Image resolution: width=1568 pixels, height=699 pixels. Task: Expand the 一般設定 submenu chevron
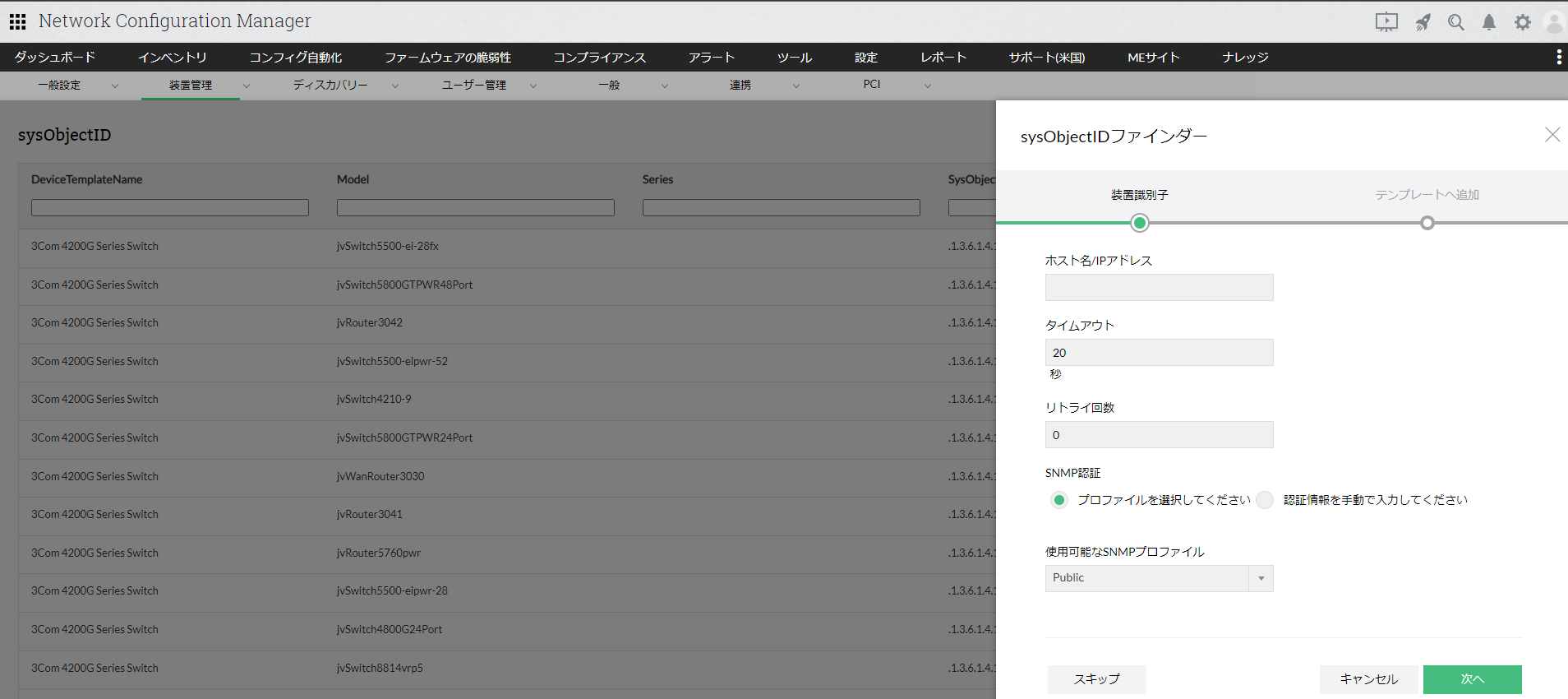(x=115, y=86)
